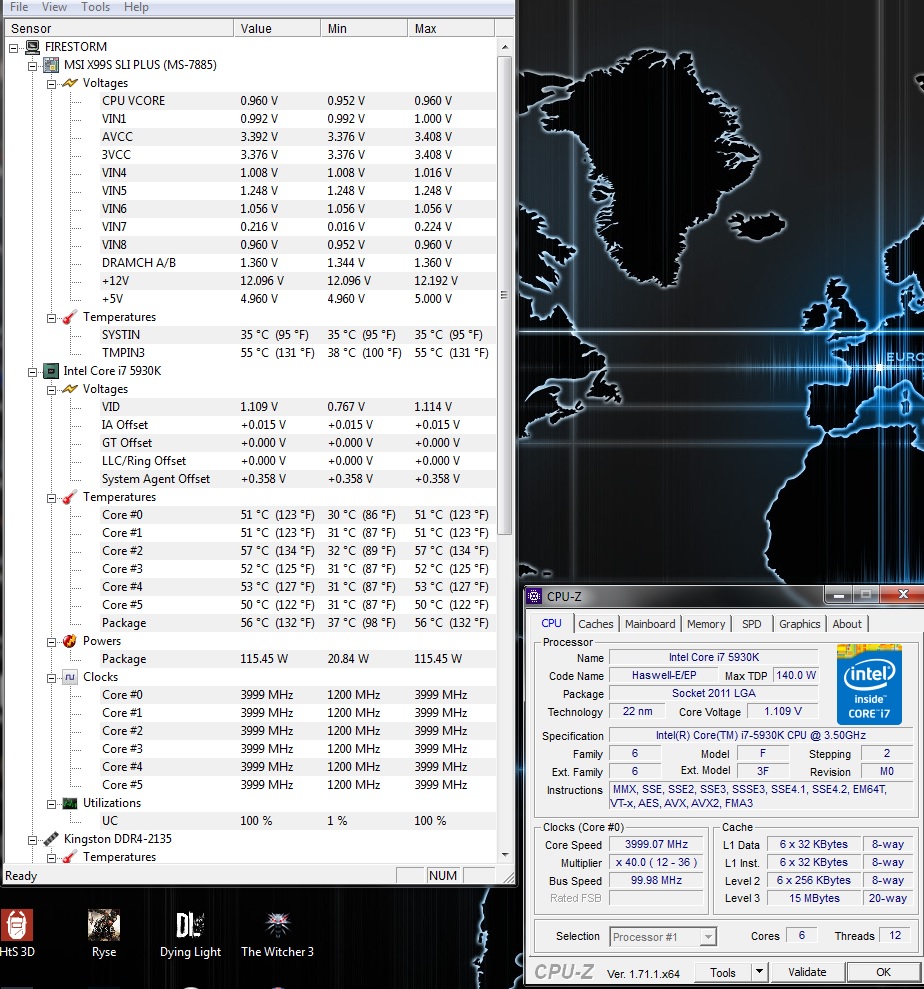
Task: Click the Value column header
Action: pos(277,28)
